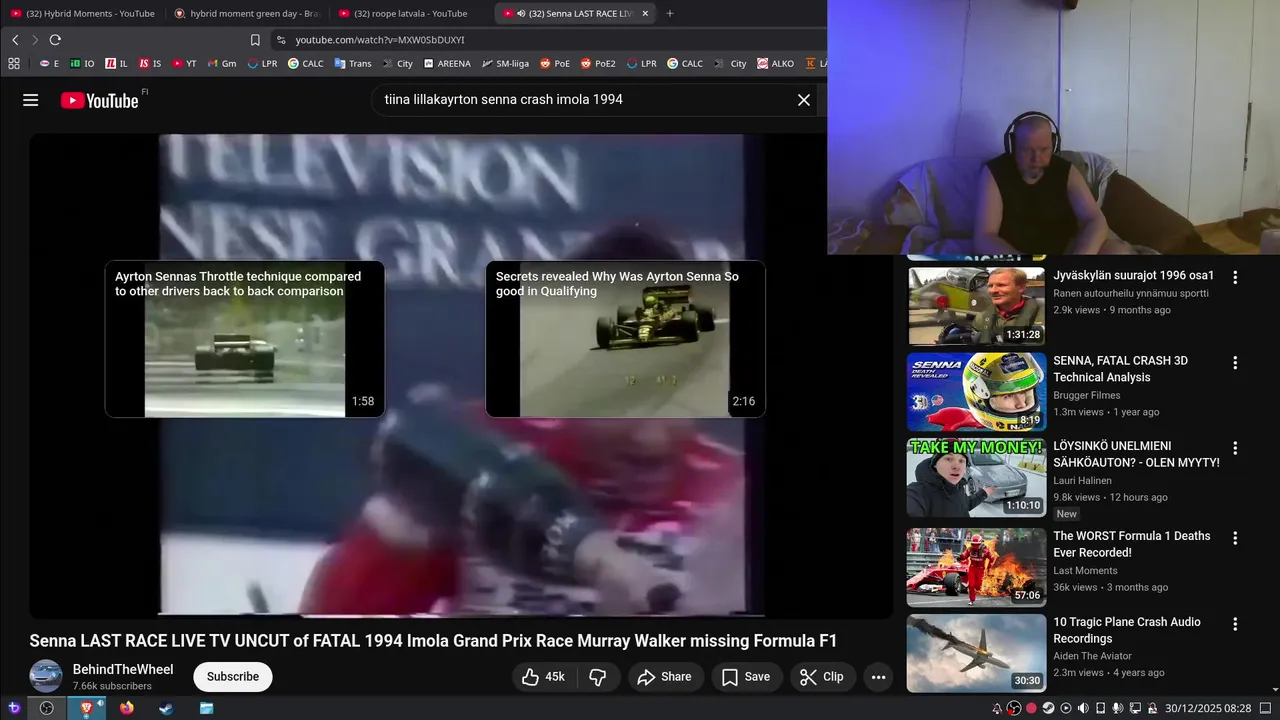The height and width of the screenshot is (720, 1280).
Task: Focus the address bar URL
Action: click(380, 40)
